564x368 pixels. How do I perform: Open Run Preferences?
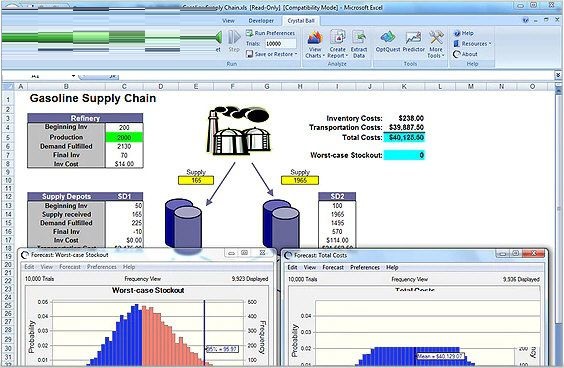[x=270, y=33]
